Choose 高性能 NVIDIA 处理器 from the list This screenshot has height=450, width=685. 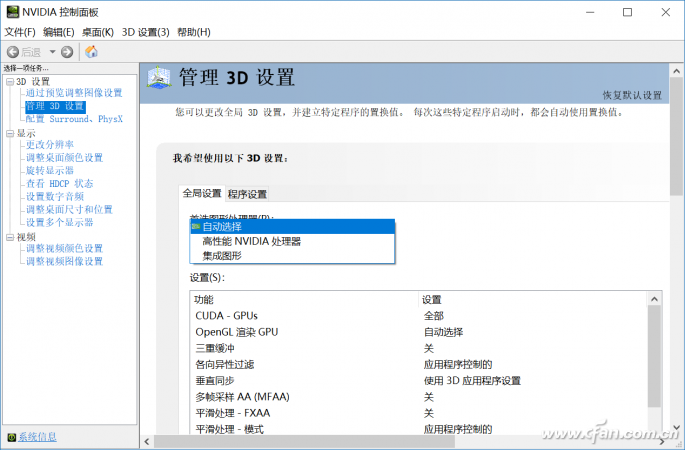point(292,241)
